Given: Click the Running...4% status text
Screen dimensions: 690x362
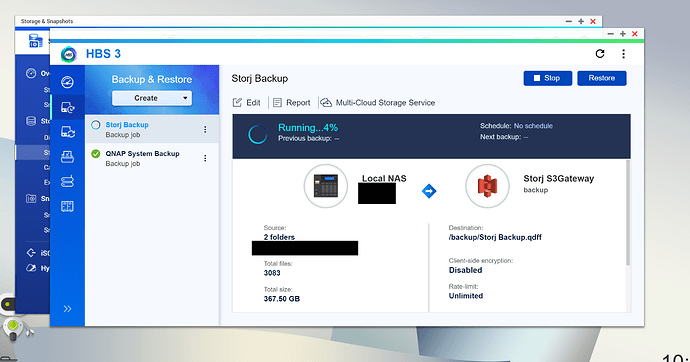Looking at the screenshot, I should coord(308,128).
